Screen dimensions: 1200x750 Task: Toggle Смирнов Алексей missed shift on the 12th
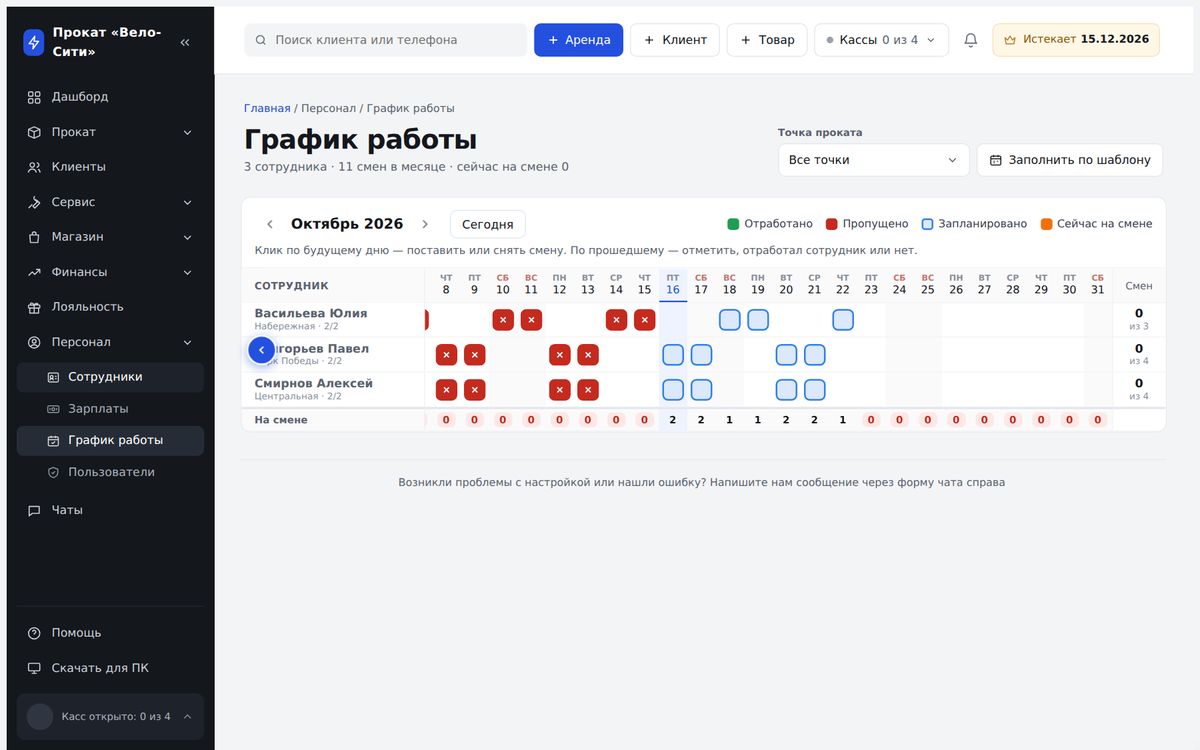(x=560, y=390)
